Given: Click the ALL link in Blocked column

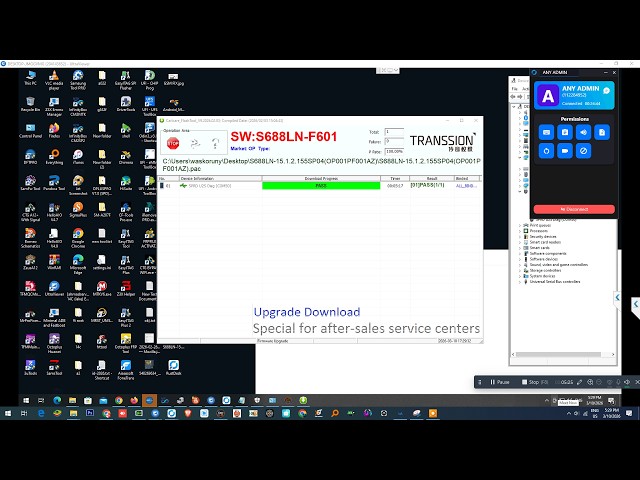Looking at the screenshot, I should pyautogui.click(x=466, y=186).
